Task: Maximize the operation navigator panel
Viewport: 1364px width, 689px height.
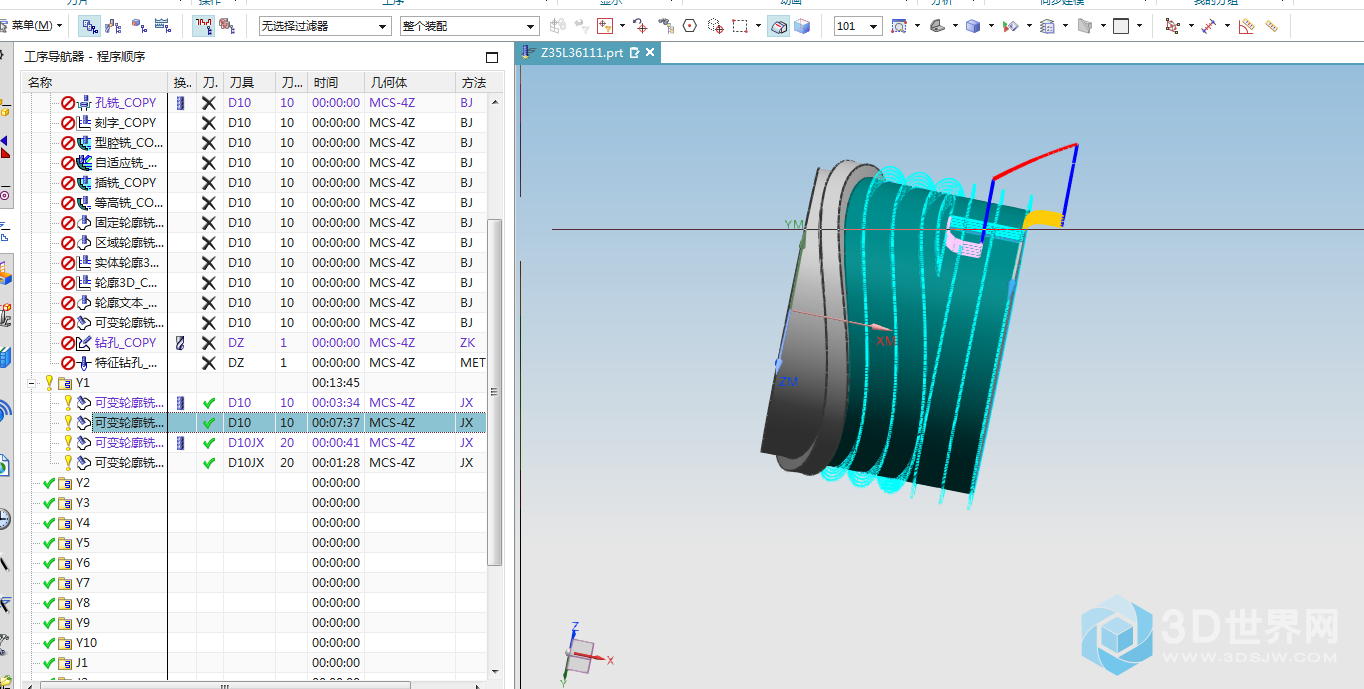Action: 491,58
